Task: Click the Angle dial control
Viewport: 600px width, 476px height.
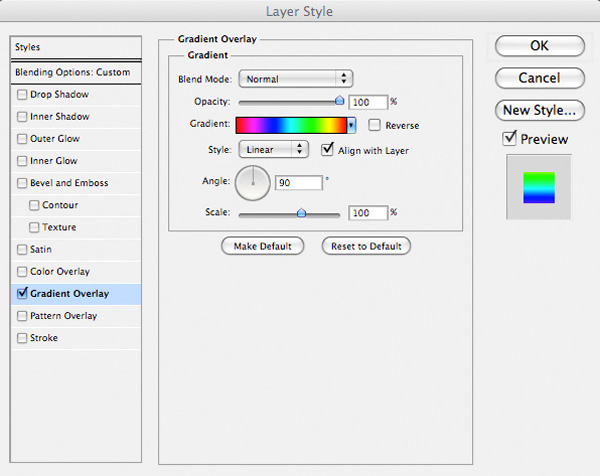Action: coord(253,183)
